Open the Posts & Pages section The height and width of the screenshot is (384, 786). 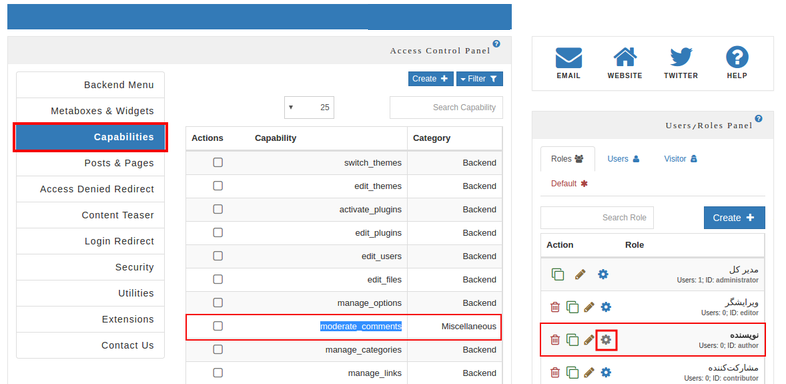coord(90,163)
